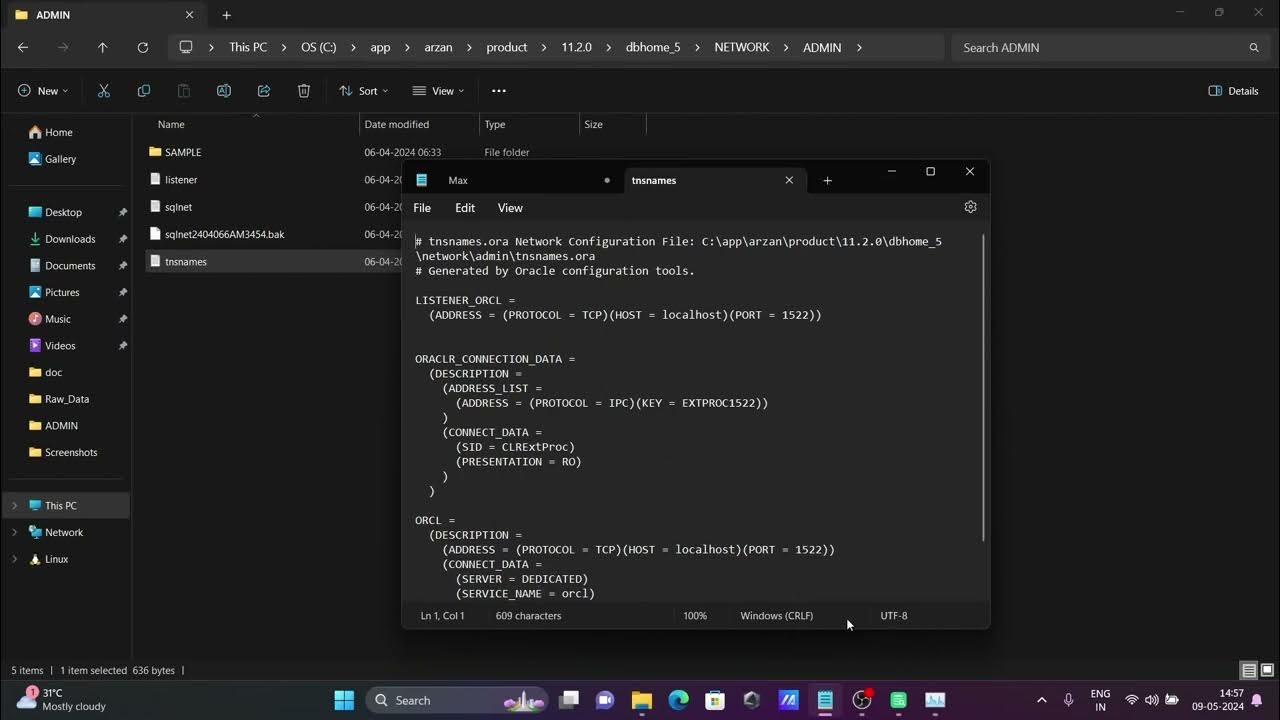Click the Share icon in Explorer toolbar
Viewport: 1280px width, 720px height.
(x=264, y=91)
